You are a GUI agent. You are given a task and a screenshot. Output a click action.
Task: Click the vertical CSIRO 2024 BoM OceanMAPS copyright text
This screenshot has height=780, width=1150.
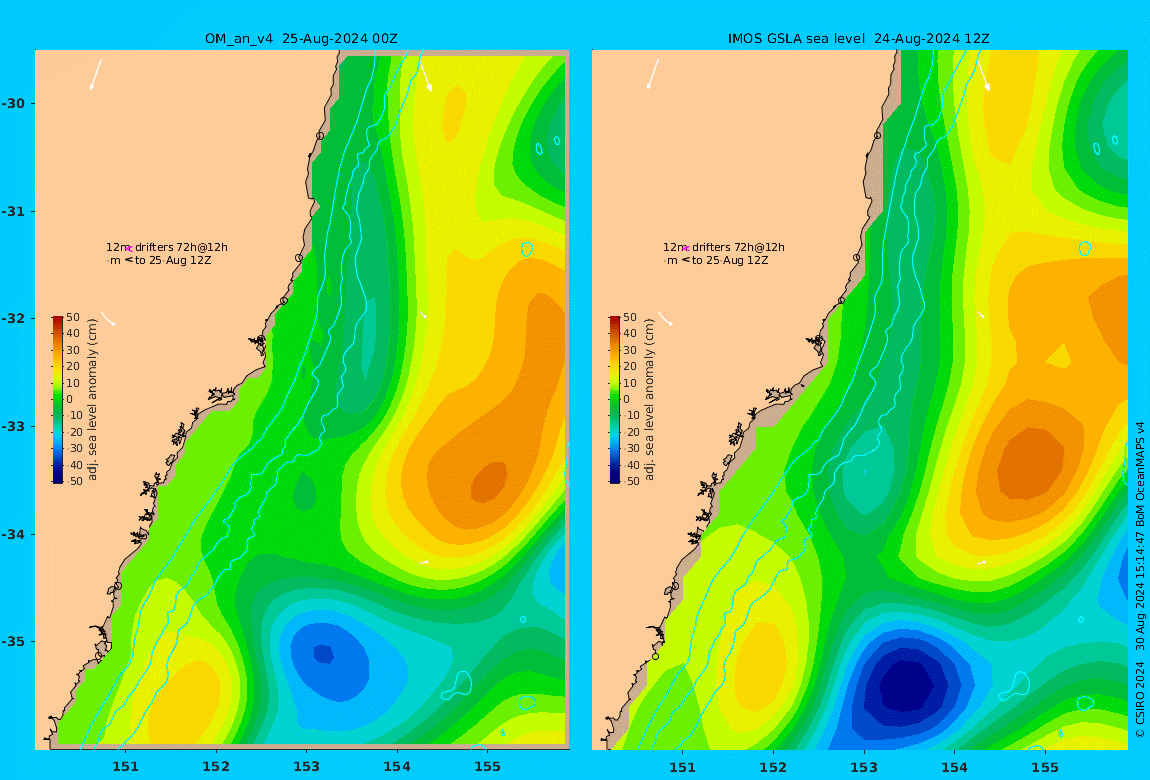point(1140,579)
